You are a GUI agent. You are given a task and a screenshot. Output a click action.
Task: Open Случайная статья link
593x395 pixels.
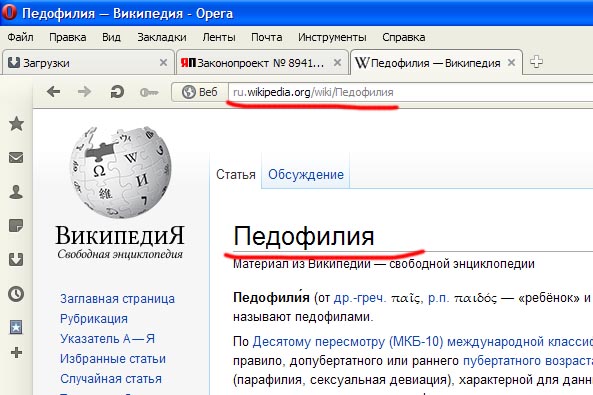tap(111, 378)
